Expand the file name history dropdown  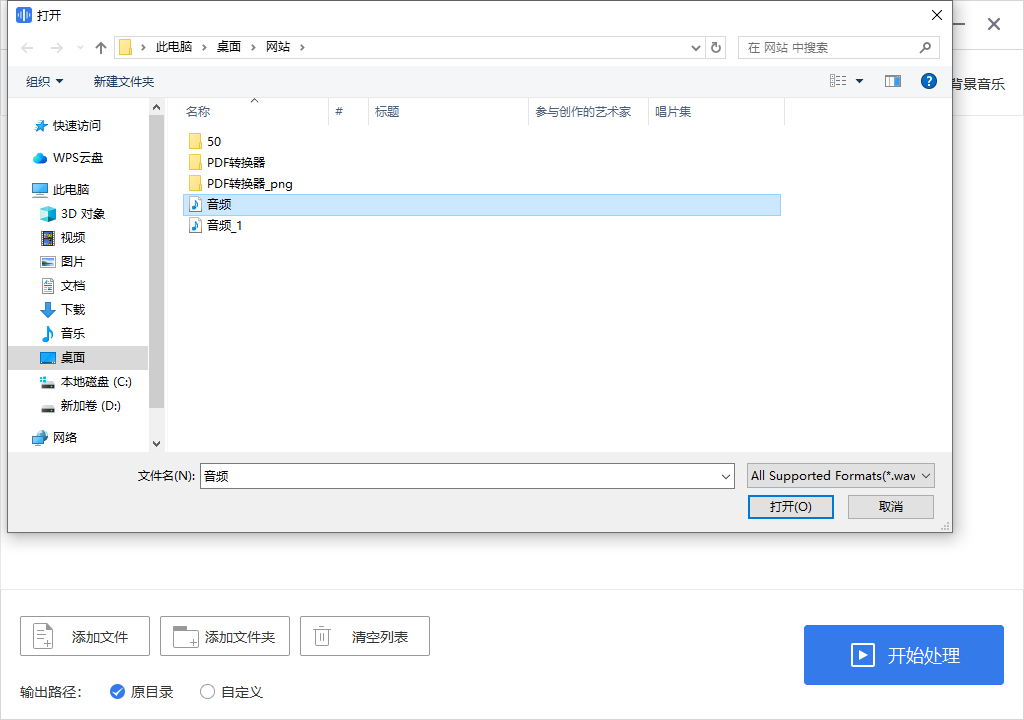[x=726, y=476]
